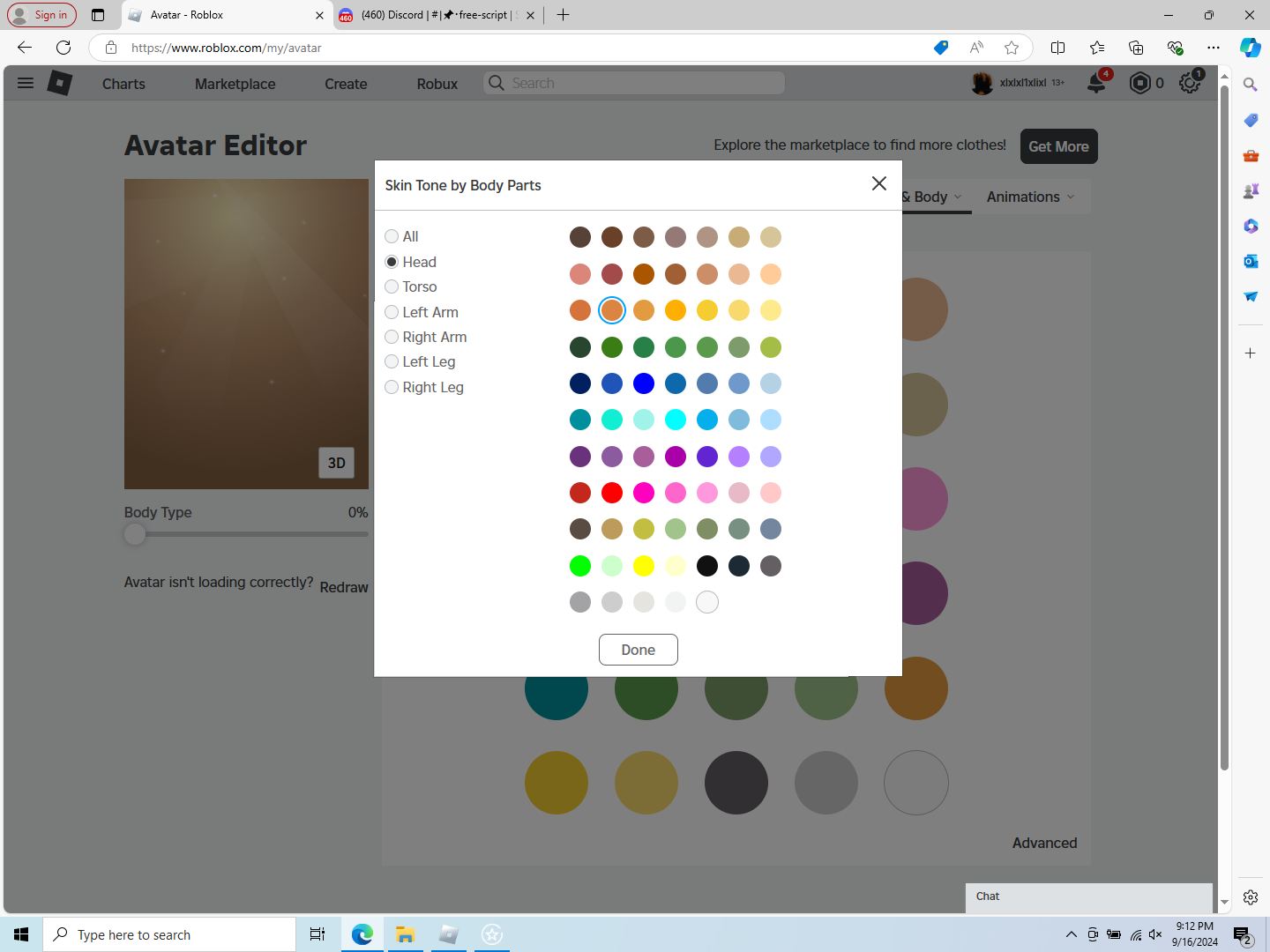Image resolution: width=1270 pixels, height=952 pixels.
Task: Launch Copilot from Edge toolbar
Action: tap(1251, 48)
